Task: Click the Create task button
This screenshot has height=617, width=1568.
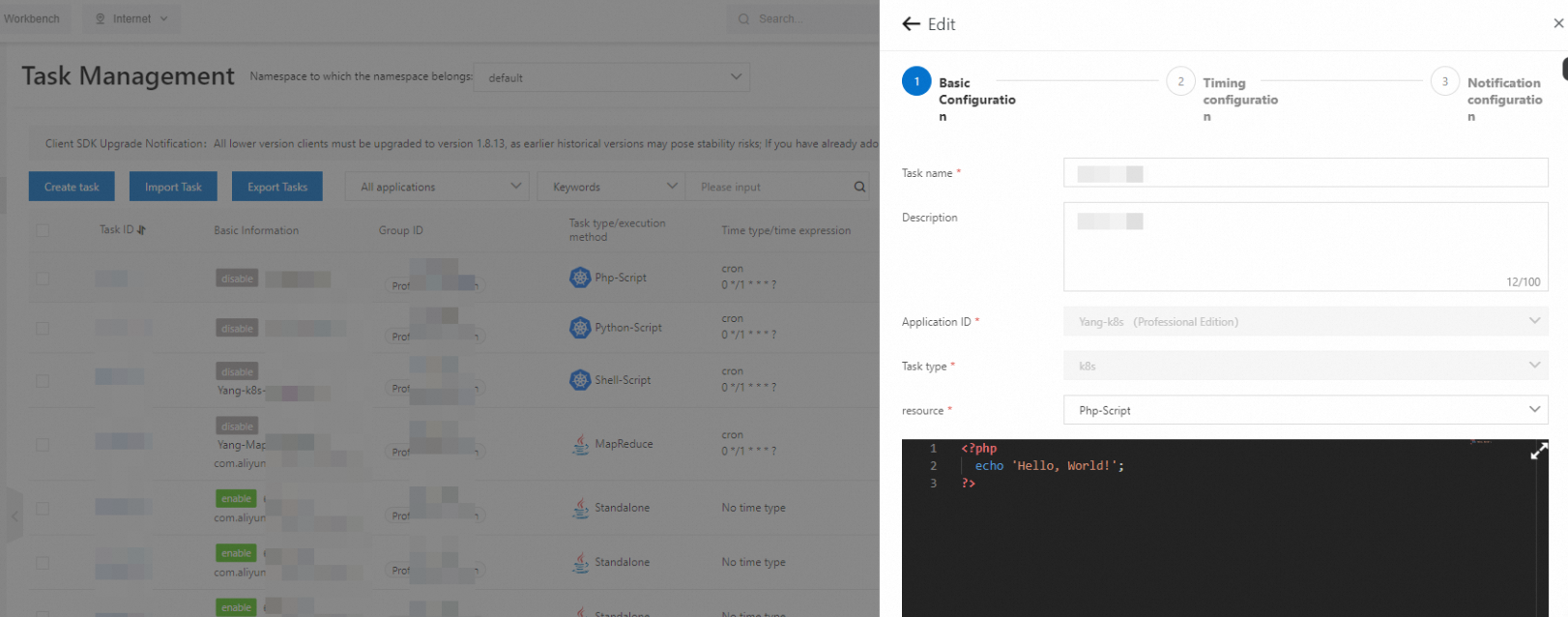Action: point(72,187)
